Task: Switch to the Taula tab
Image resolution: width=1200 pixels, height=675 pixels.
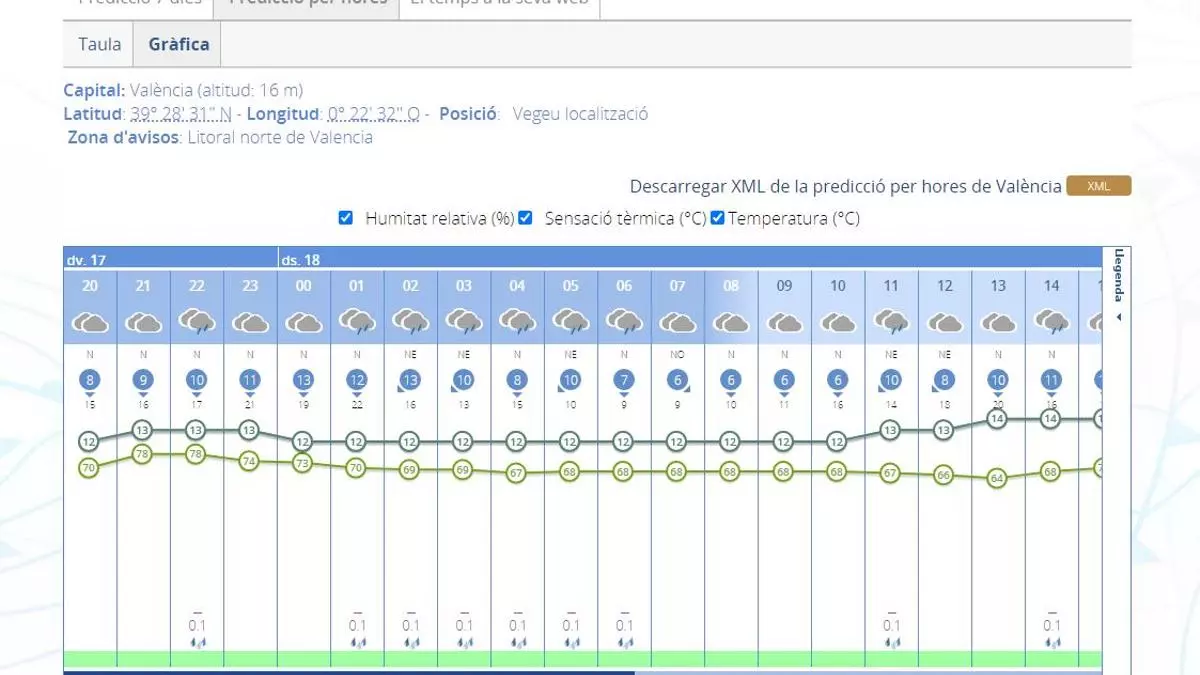Action: tap(100, 44)
